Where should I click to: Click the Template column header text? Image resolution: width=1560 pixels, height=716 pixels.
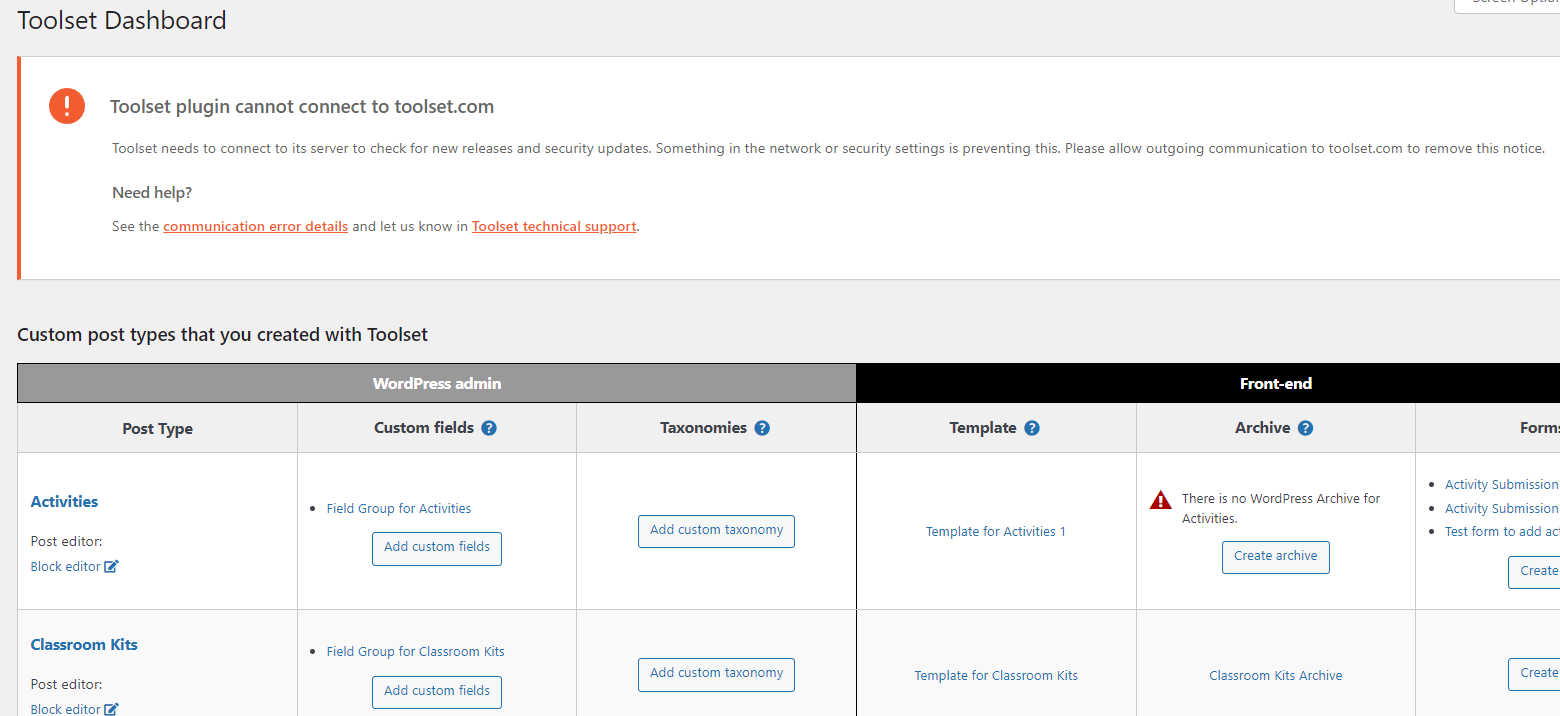pyautogui.click(x=983, y=428)
